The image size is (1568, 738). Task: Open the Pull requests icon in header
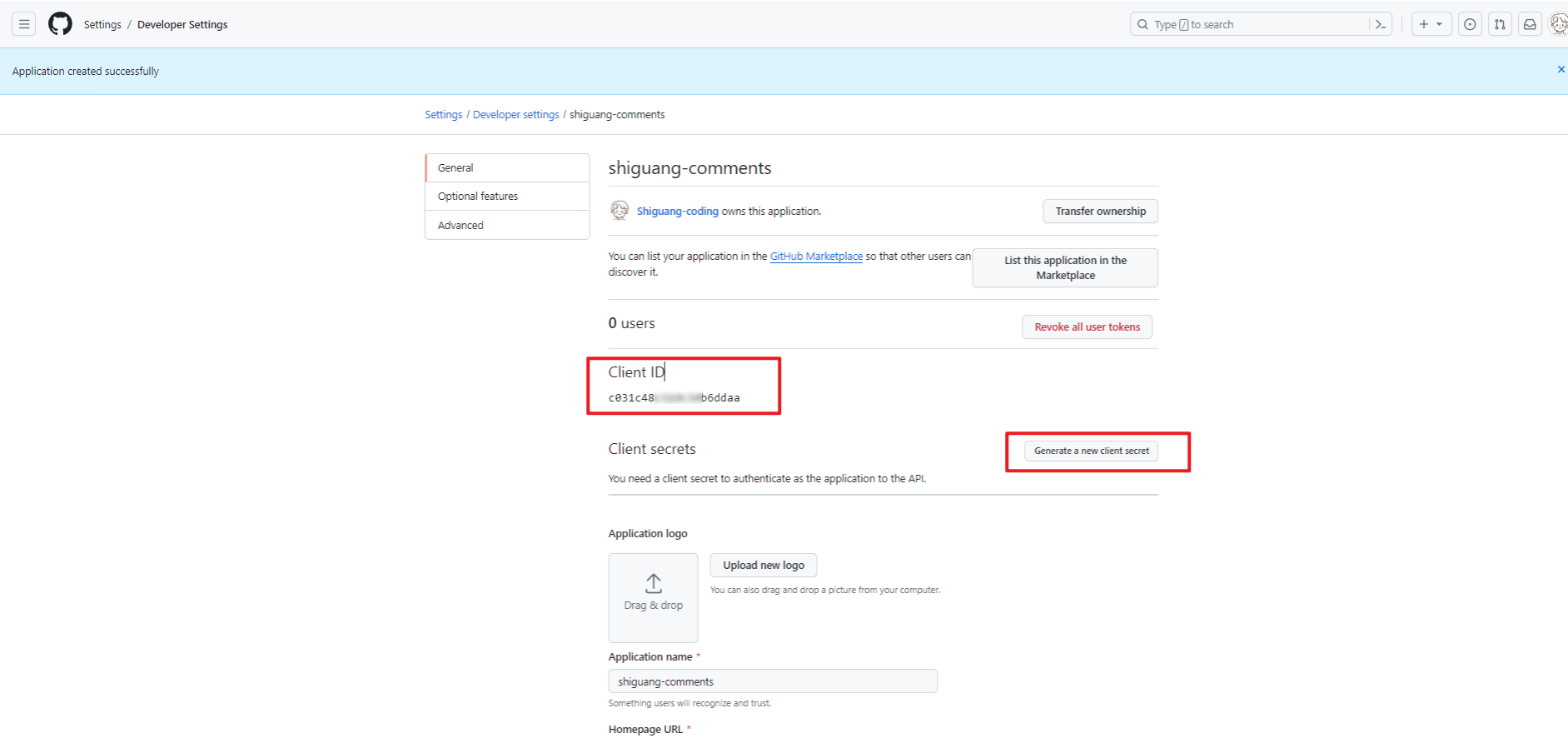pyautogui.click(x=1500, y=24)
